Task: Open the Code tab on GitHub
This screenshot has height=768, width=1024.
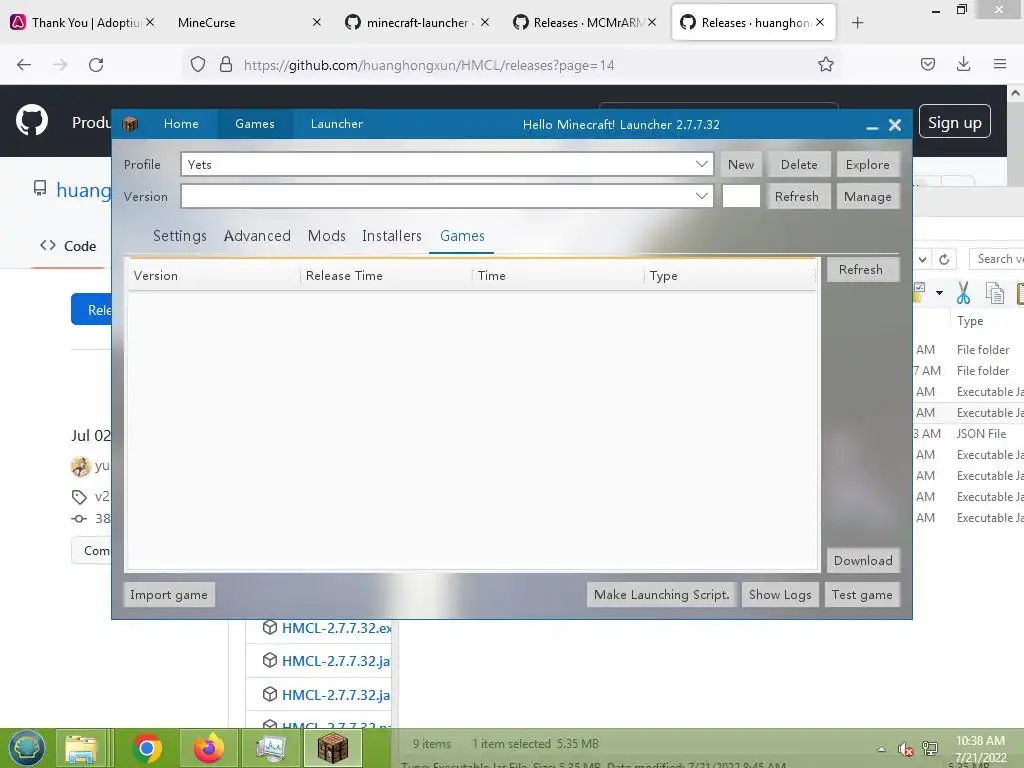Action: tap(68, 246)
